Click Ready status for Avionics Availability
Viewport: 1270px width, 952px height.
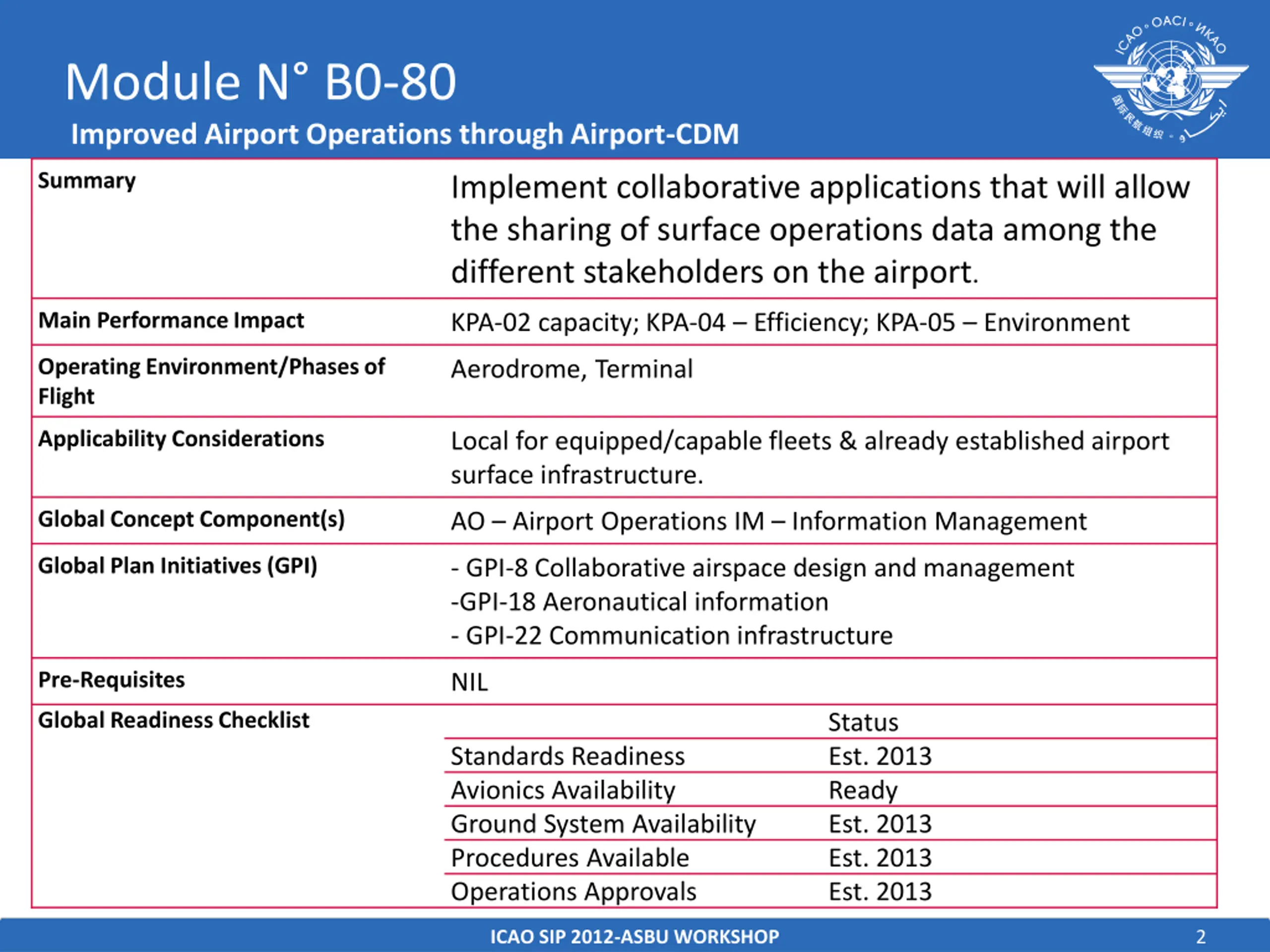click(x=862, y=790)
